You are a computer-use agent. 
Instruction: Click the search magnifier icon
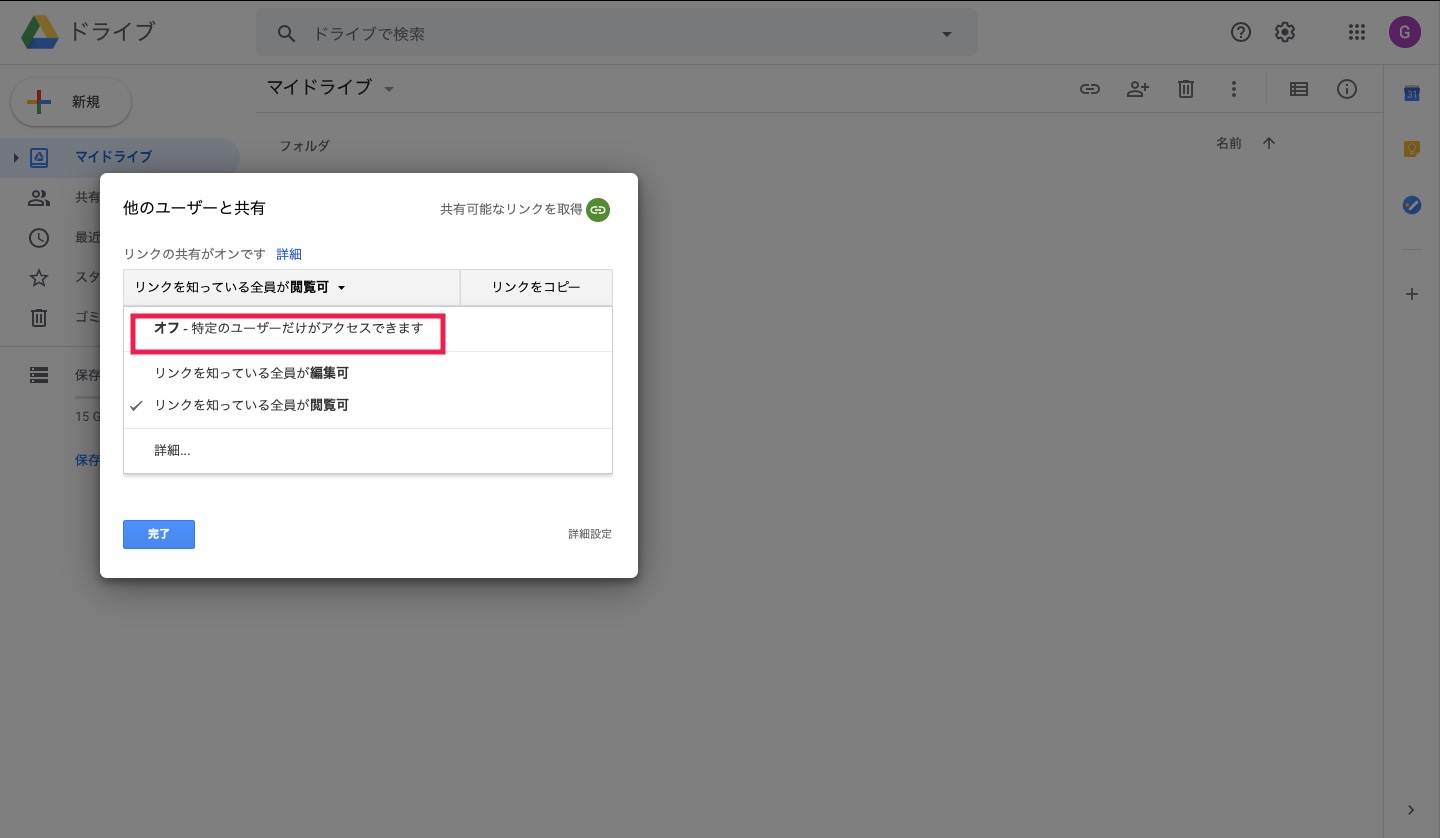tap(287, 34)
